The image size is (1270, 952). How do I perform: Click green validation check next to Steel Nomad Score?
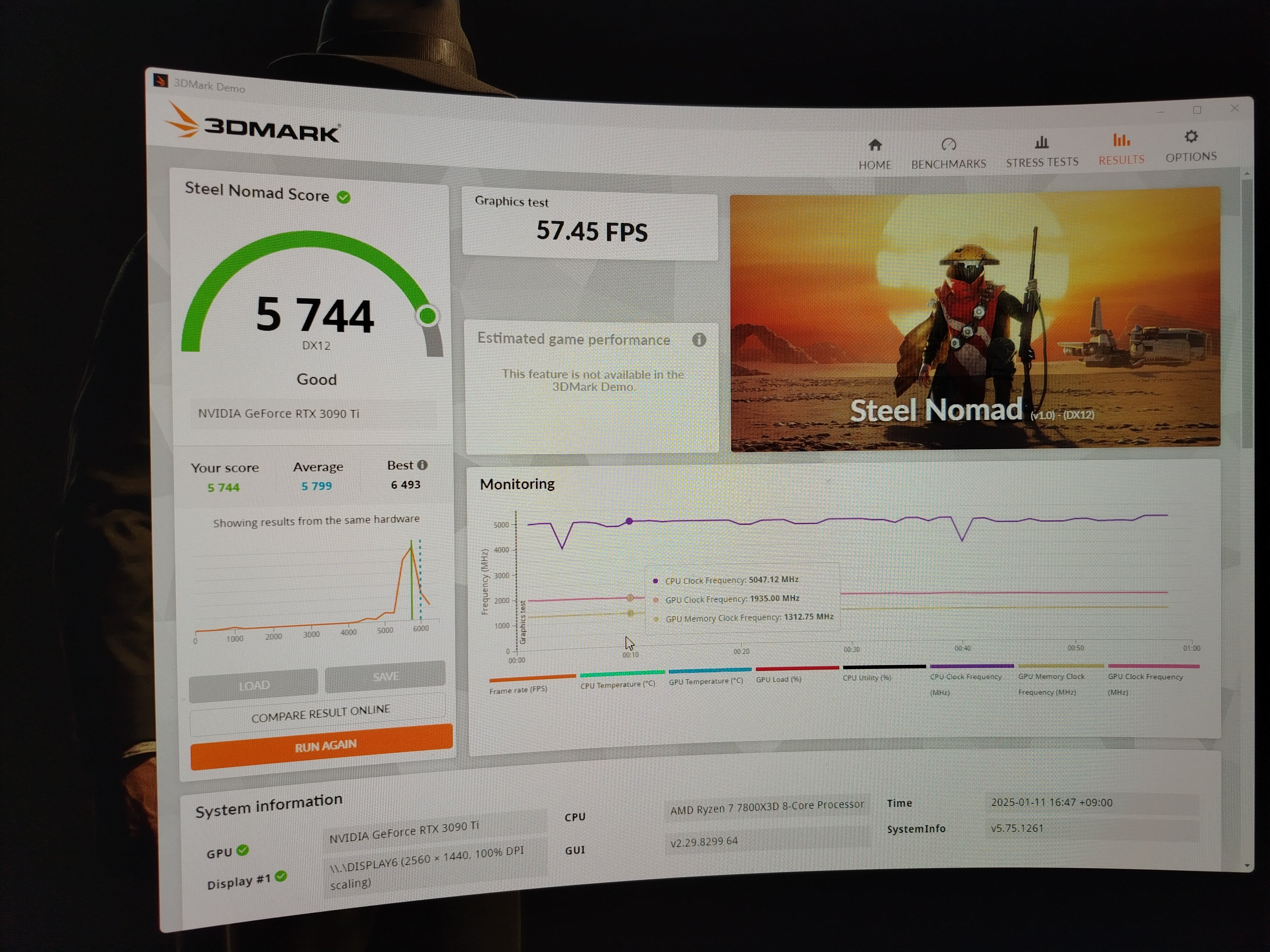[x=343, y=197]
